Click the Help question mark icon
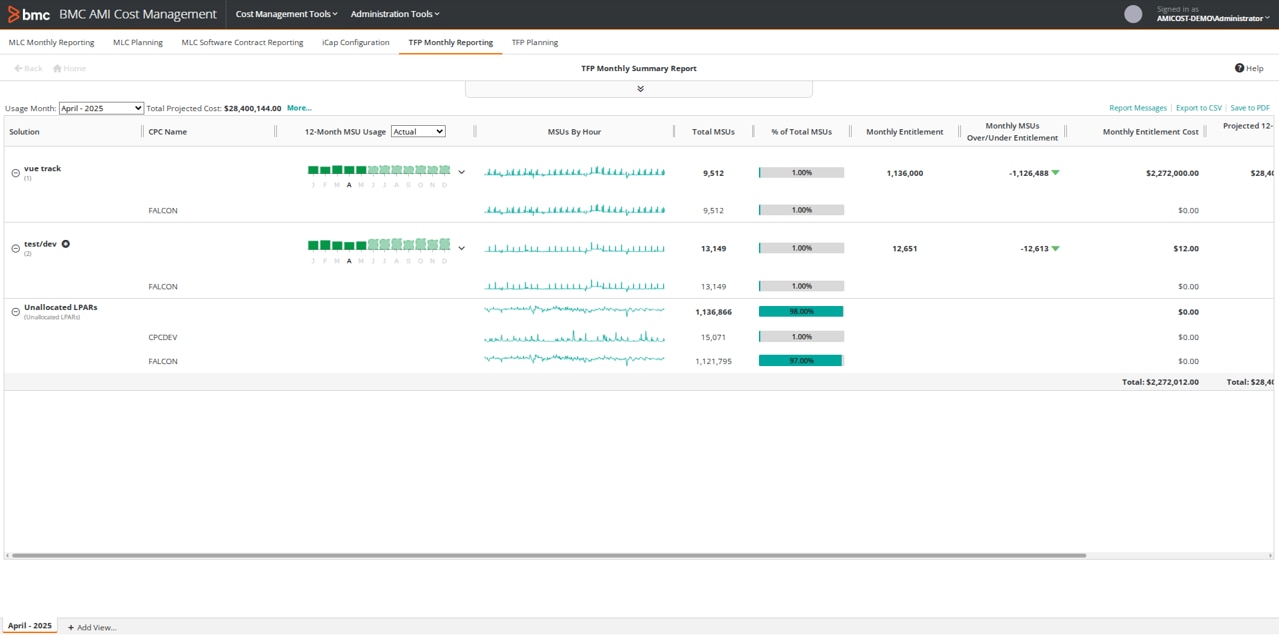Viewport: 1279px width, 635px height. [1239, 68]
